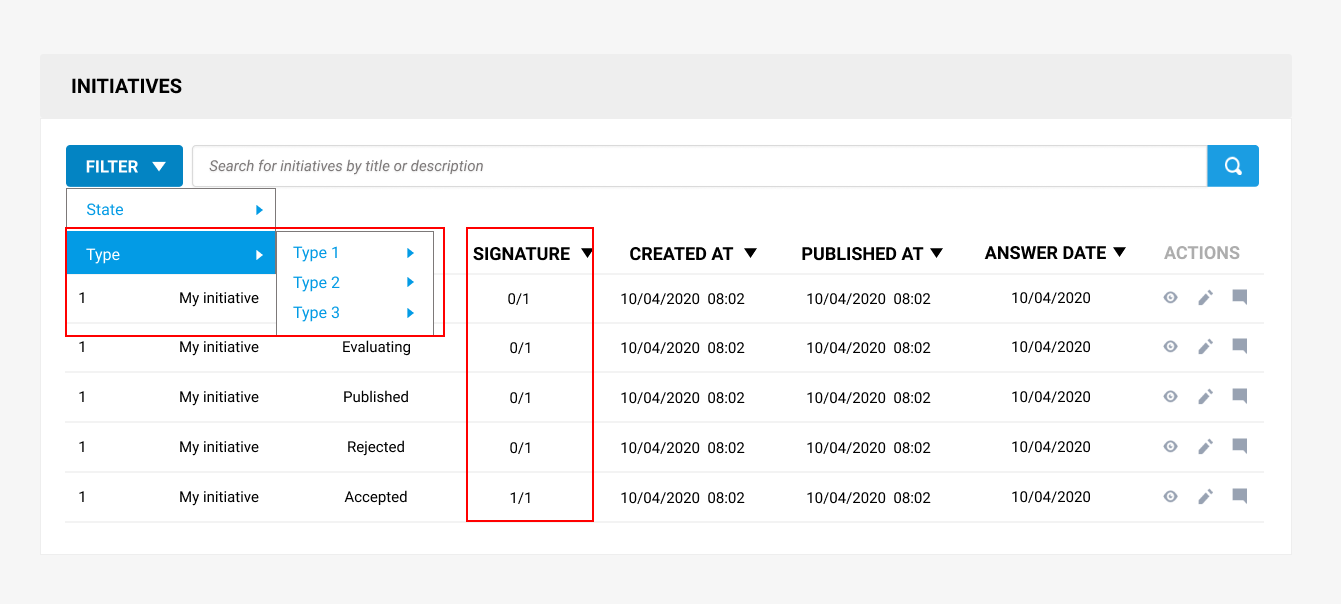Click the initiatives search text field
This screenshot has height=604, width=1341.
[698, 166]
